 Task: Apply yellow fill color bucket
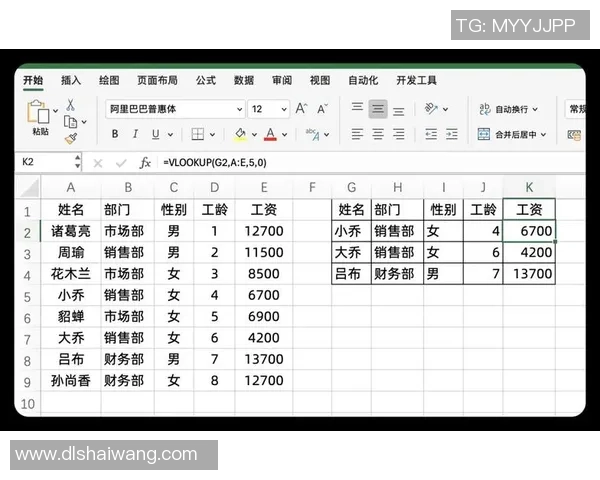click(240, 134)
